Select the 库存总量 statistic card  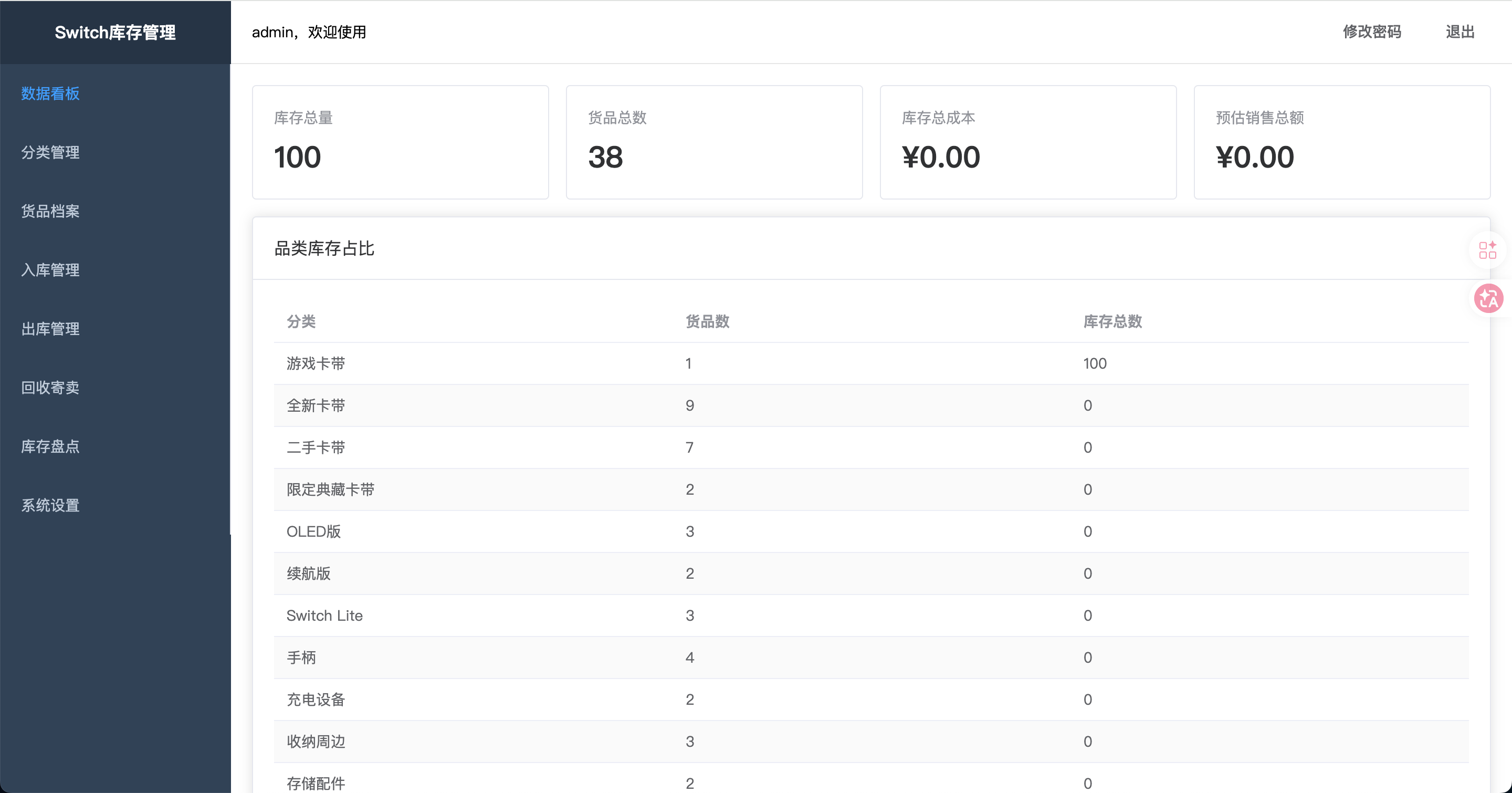[x=400, y=142]
